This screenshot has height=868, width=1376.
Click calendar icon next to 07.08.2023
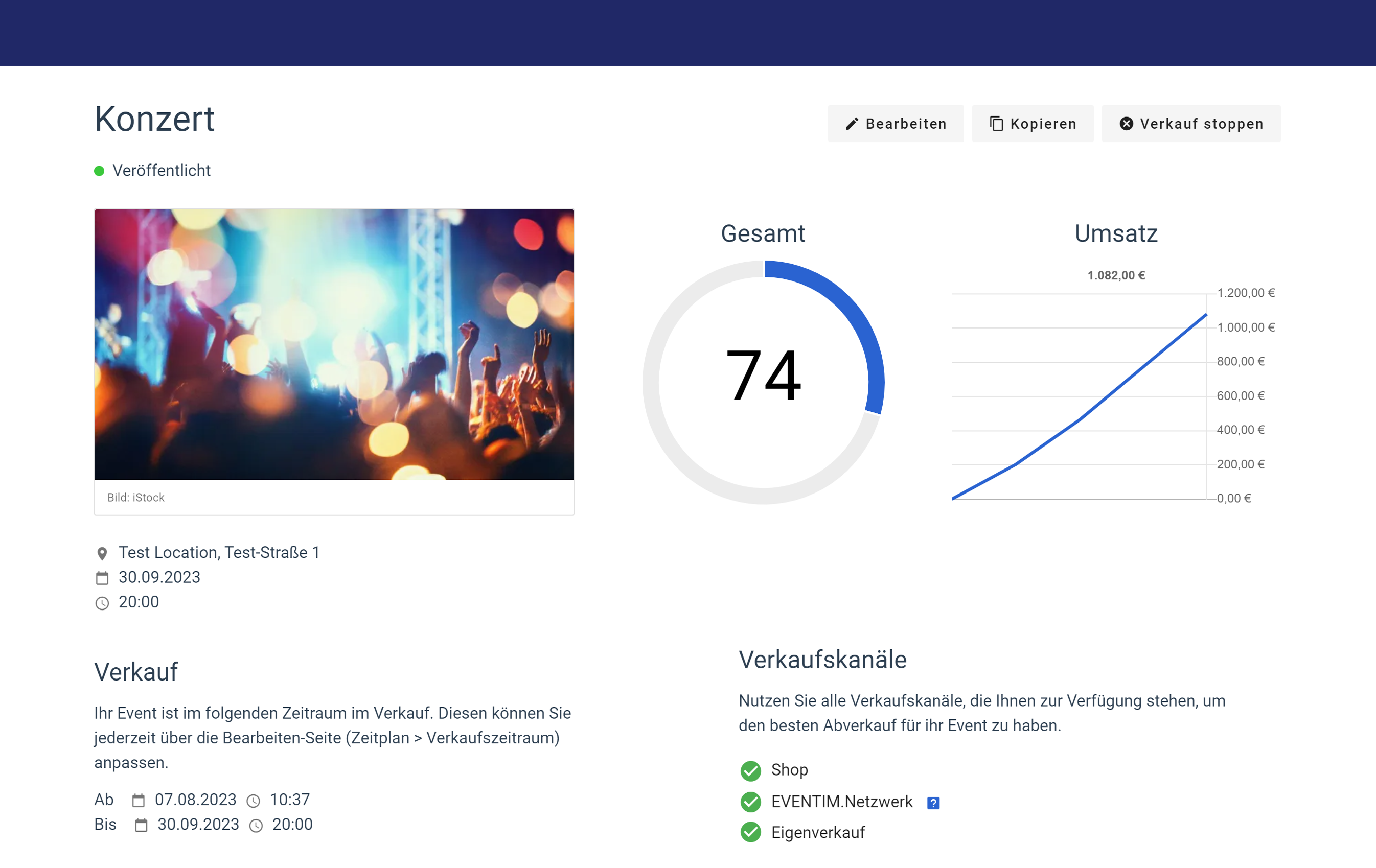coord(139,801)
